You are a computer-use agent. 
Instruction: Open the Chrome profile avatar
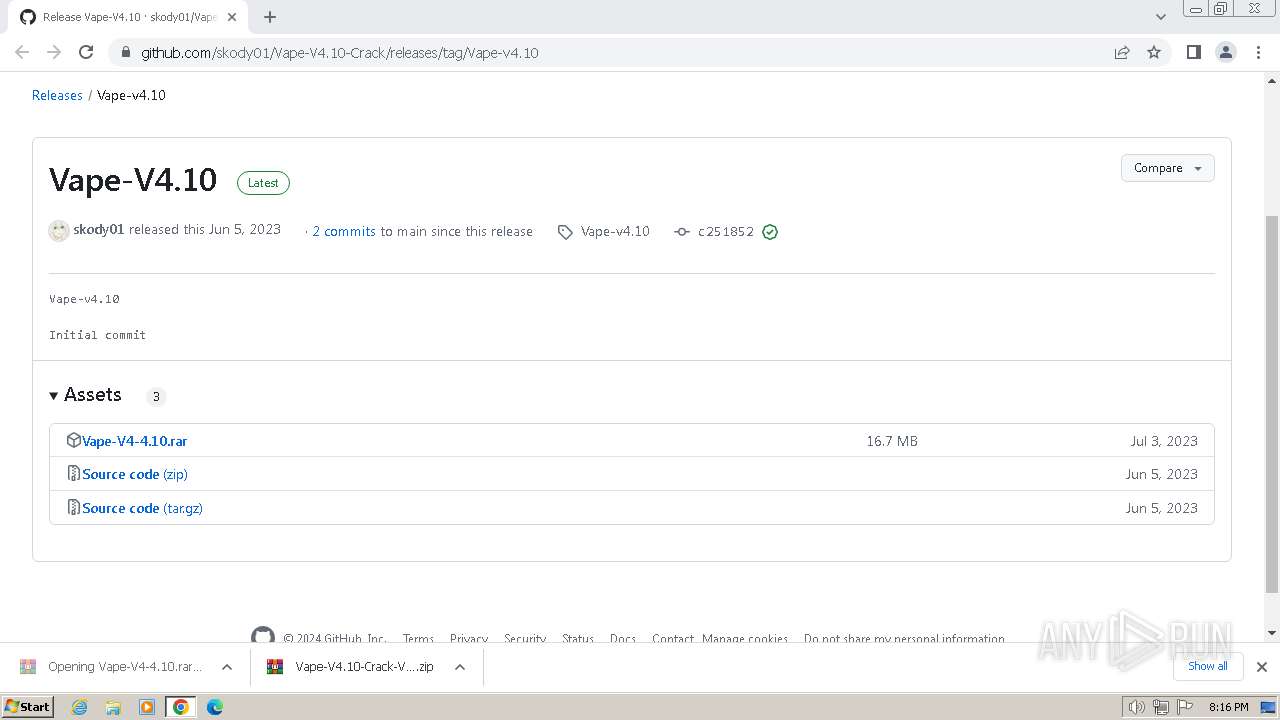tap(1226, 52)
